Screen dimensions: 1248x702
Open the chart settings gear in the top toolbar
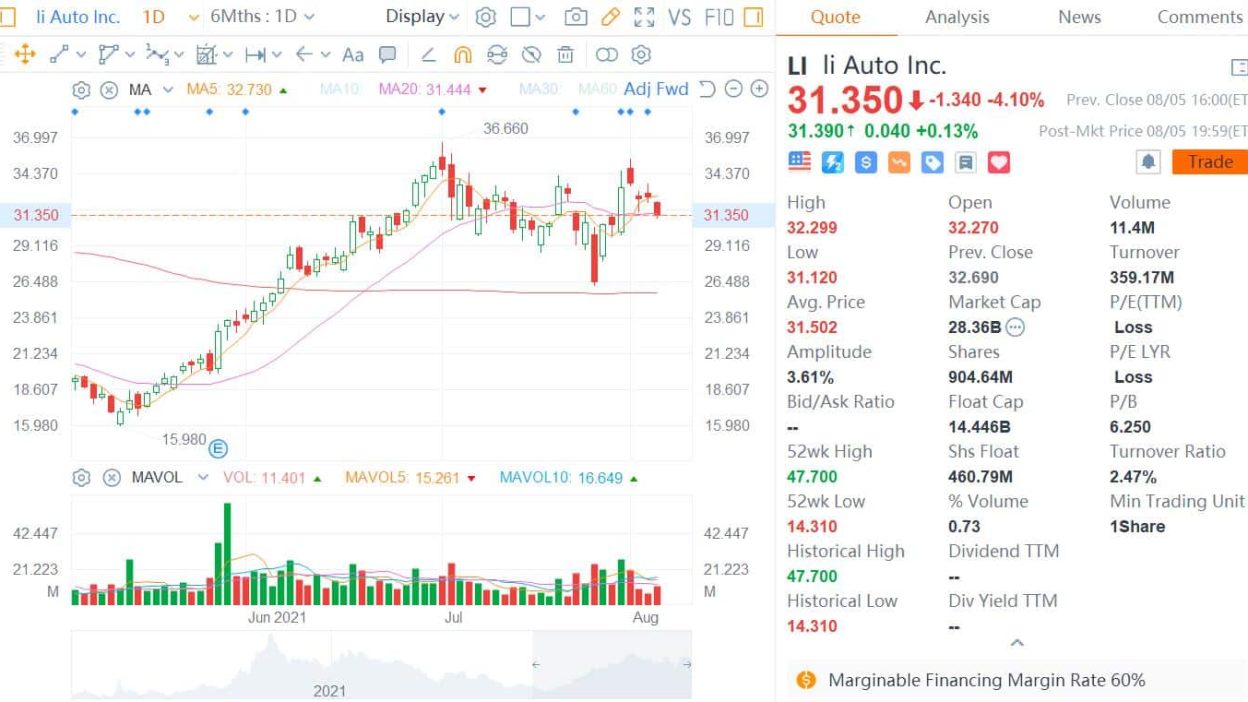[486, 17]
